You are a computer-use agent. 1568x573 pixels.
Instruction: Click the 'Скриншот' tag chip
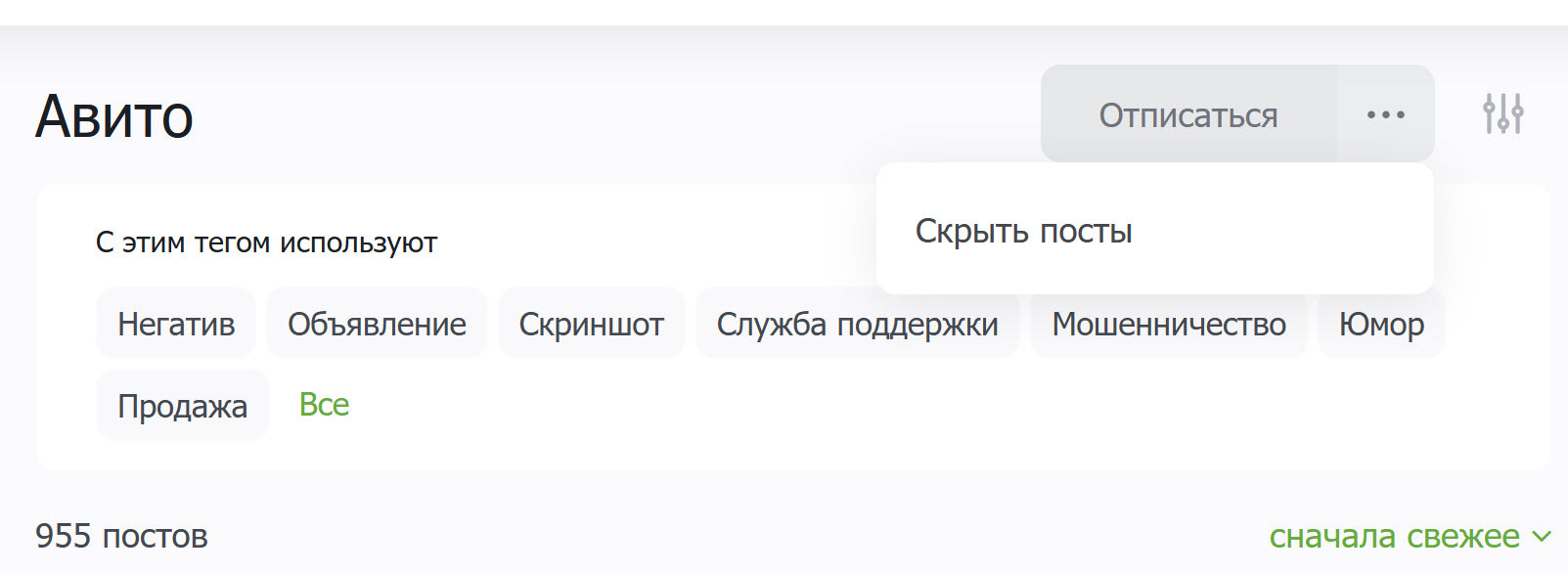(591, 324)
